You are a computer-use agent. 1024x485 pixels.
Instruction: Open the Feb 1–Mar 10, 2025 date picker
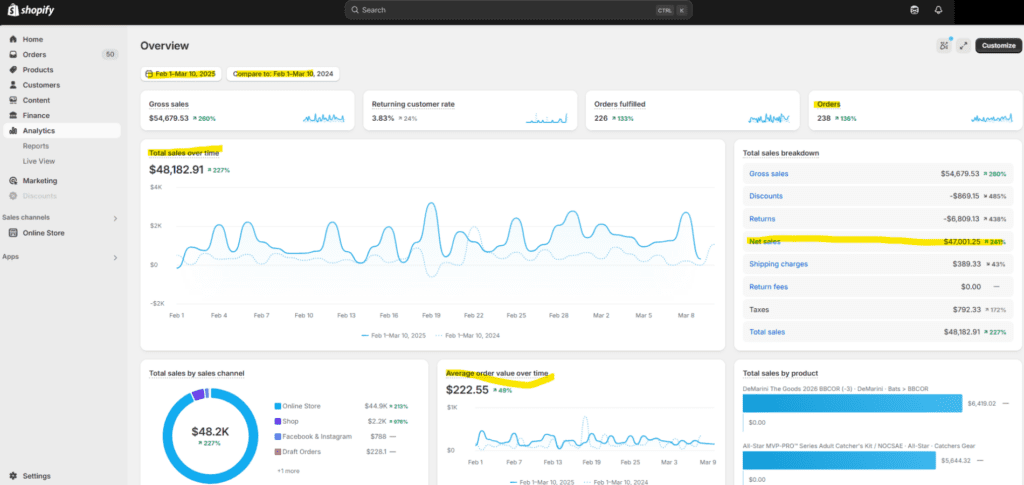point(181,74)
